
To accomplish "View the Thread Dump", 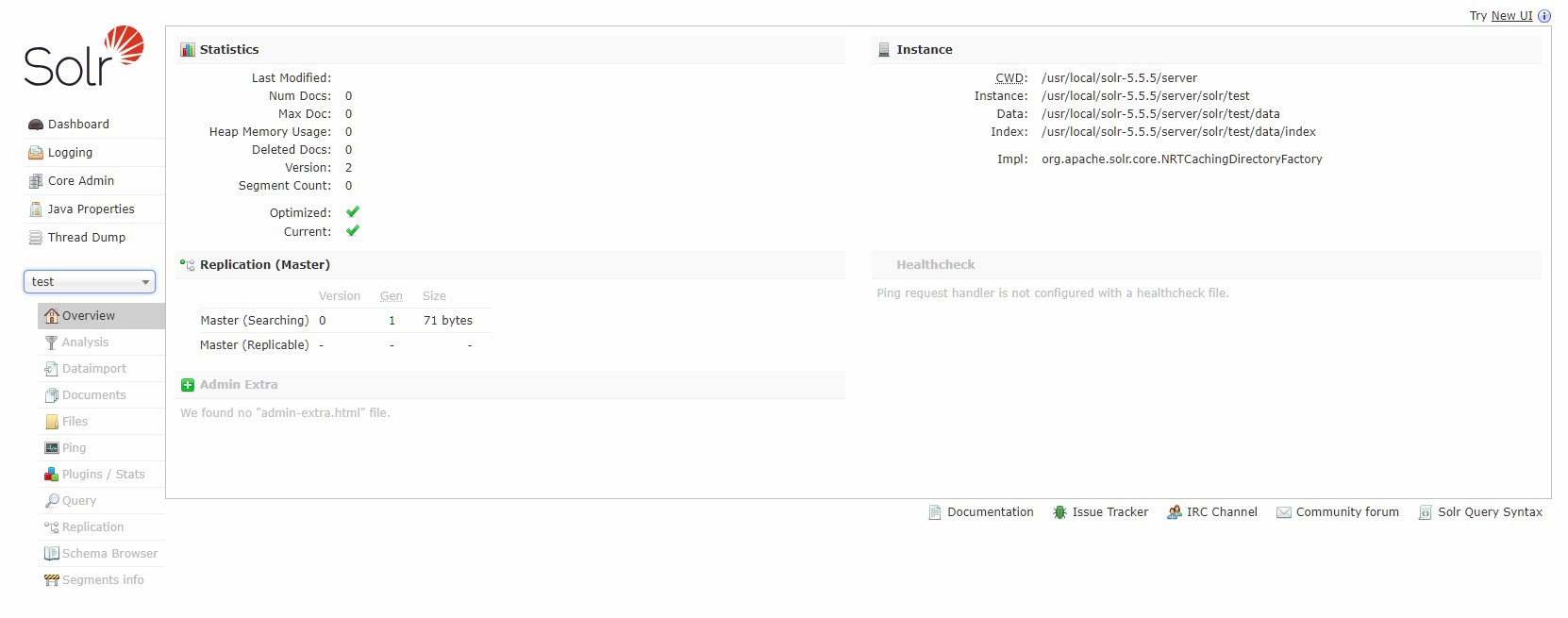I will tap(87, 238).
